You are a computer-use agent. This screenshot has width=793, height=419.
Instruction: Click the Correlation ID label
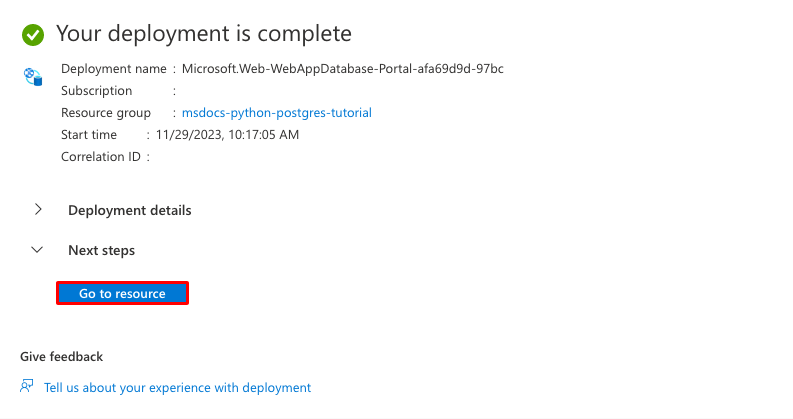tap(100, 157)
